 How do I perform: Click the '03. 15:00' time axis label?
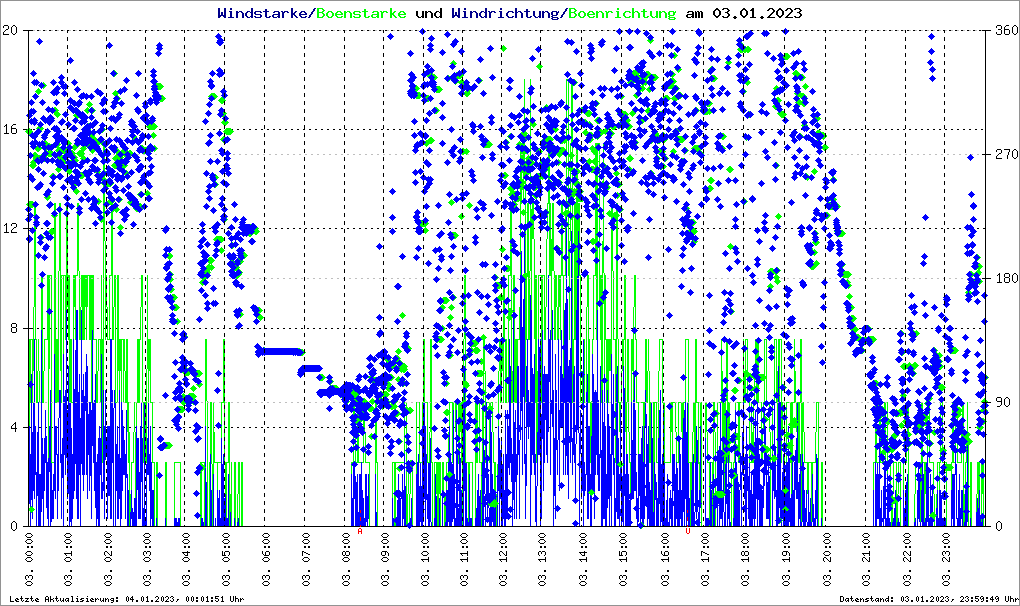624,559
